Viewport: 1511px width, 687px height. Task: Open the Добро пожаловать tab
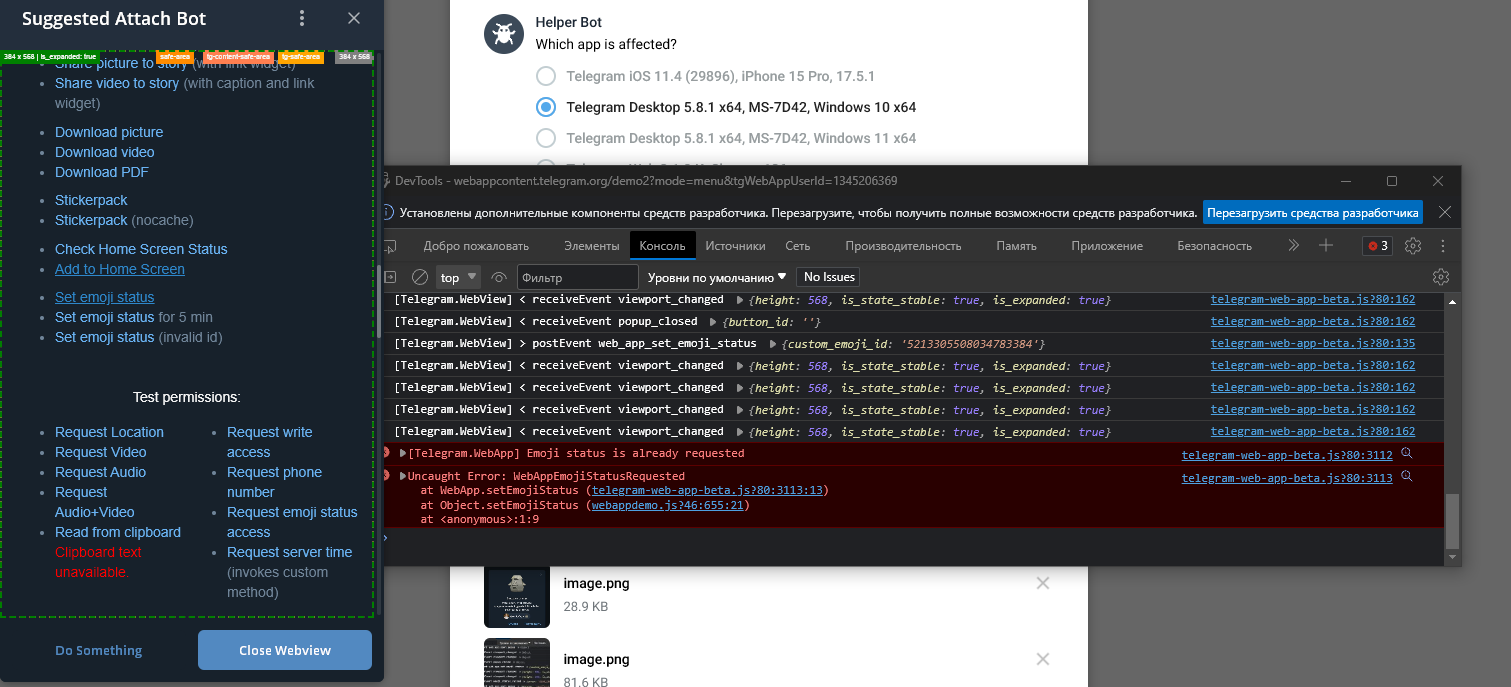[476, 245]
